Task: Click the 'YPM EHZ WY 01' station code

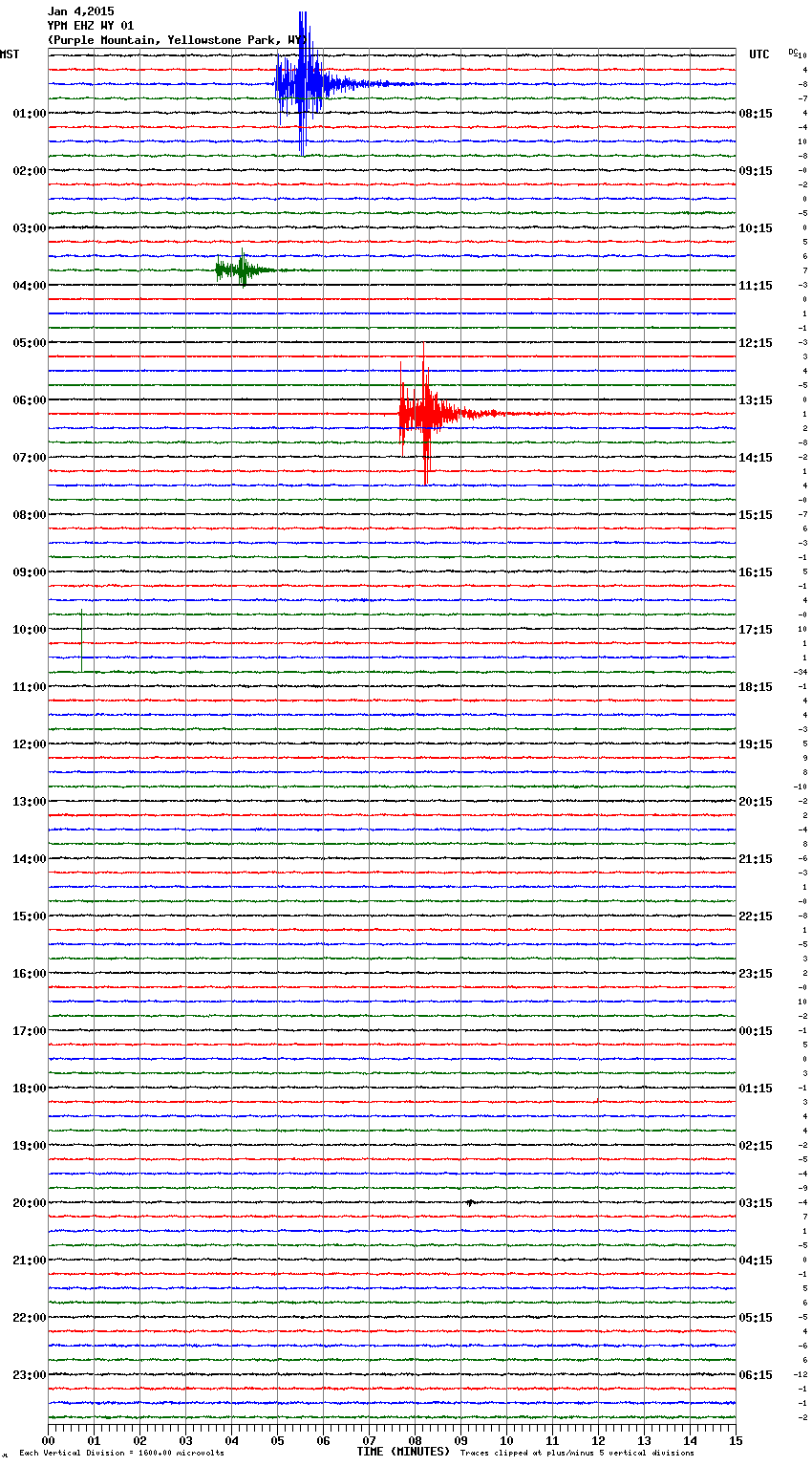Action: coord(91,26)
